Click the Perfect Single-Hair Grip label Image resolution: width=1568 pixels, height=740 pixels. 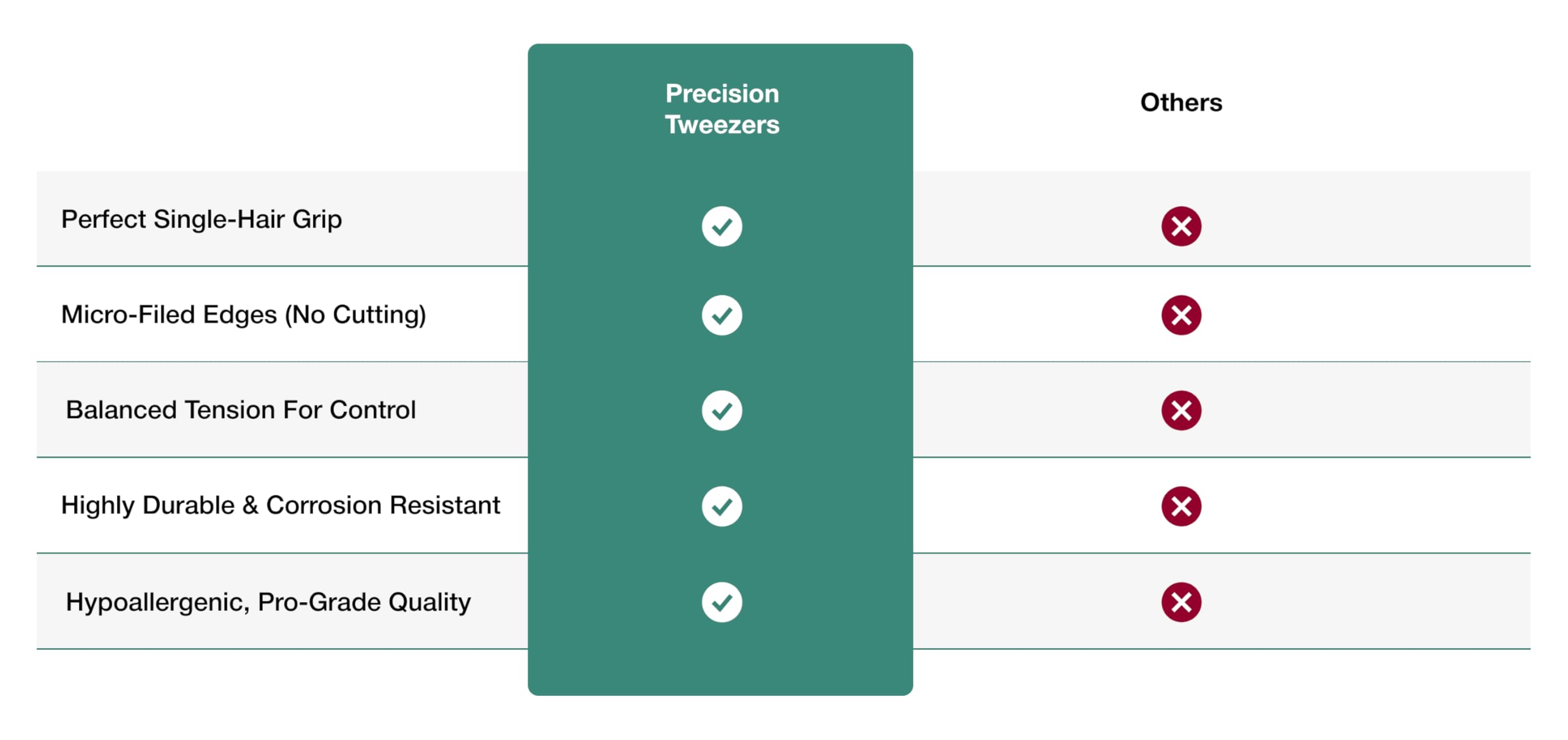[202, 219]
